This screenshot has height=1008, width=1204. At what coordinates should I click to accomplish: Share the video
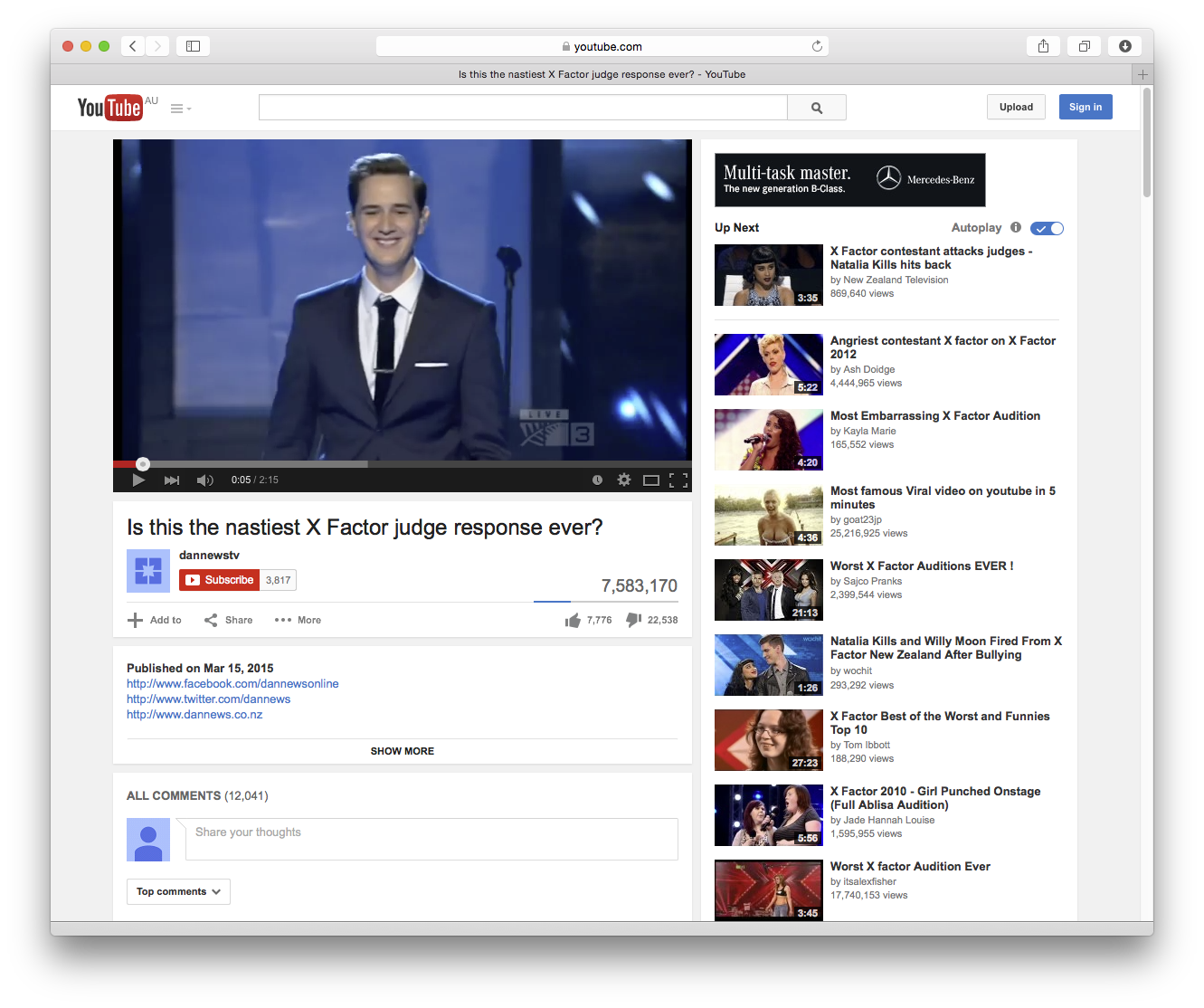tap(229, 620)
